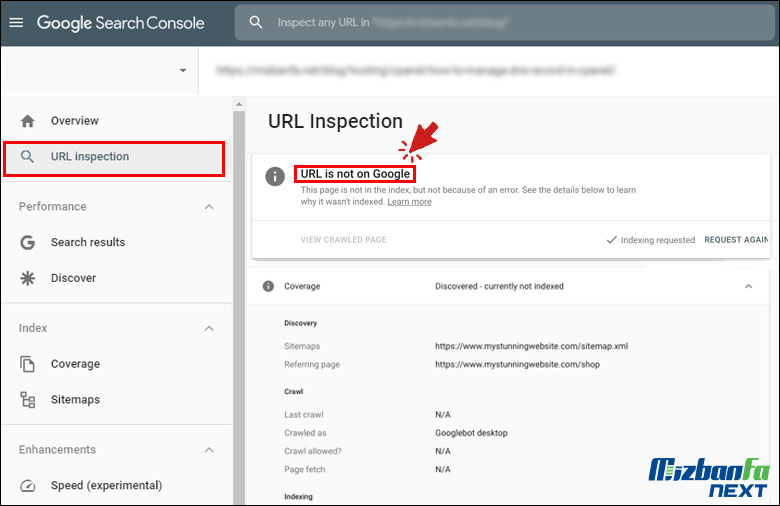Click VIEW CRAWLED PAGE

pyautogui.click(x=343, y=240)
